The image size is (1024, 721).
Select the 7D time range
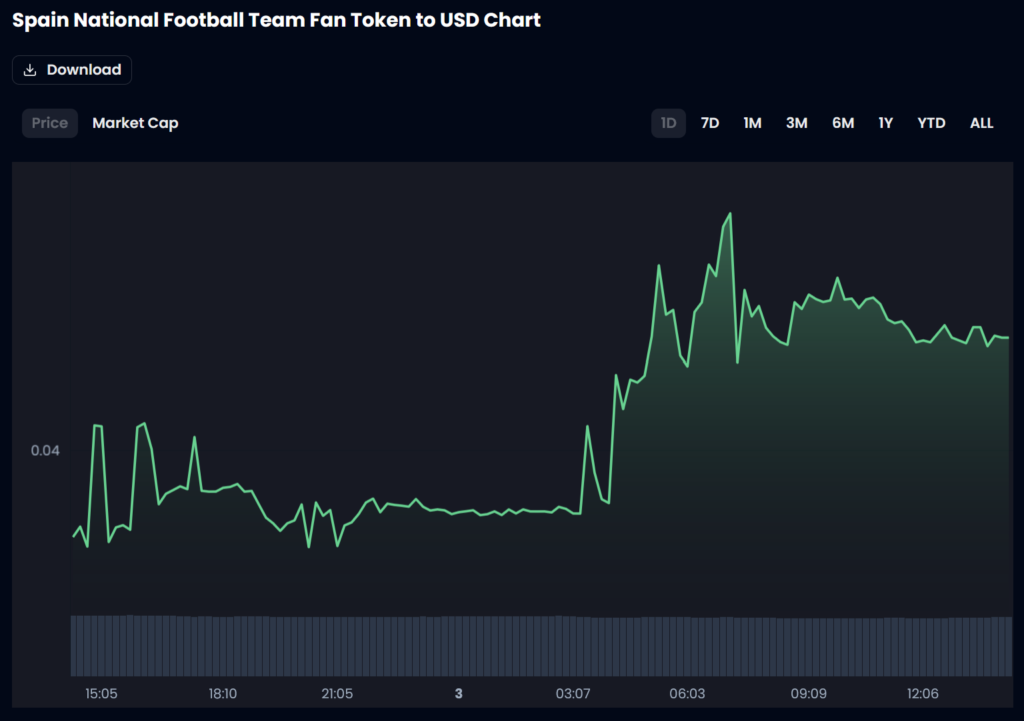point(710,123)
